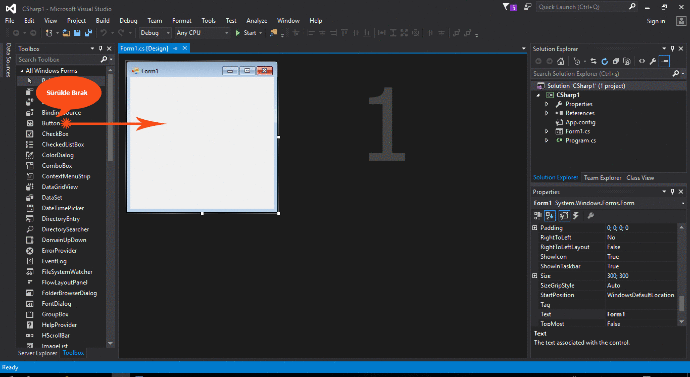
Task: Open the Project menu
Action: click(x=76, y=21)
